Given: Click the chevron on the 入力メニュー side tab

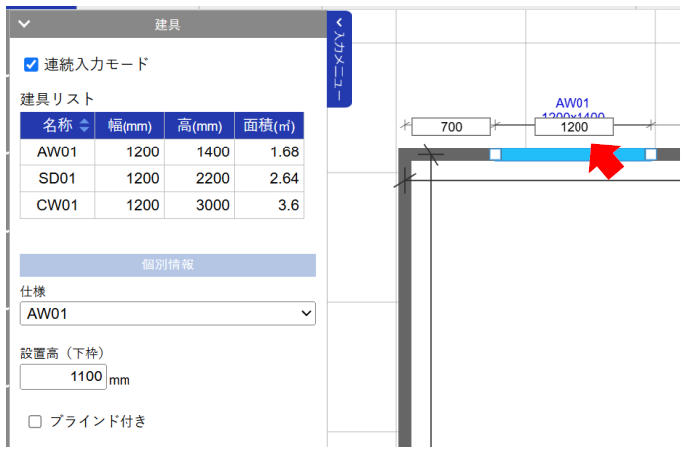Looking at the screenshot, I should point(340,21).
